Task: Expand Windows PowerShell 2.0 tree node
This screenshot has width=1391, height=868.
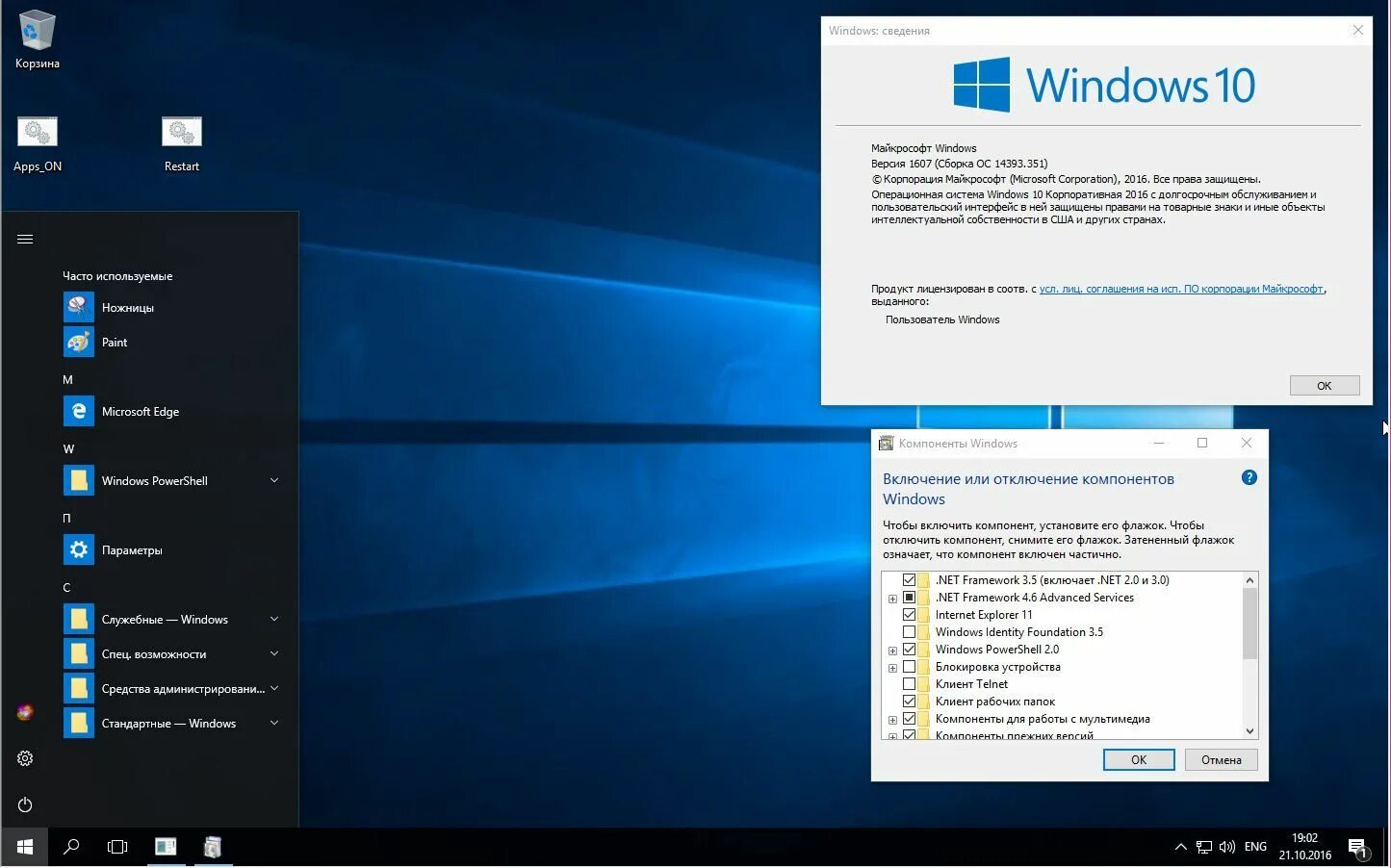Action: point(892,651)
